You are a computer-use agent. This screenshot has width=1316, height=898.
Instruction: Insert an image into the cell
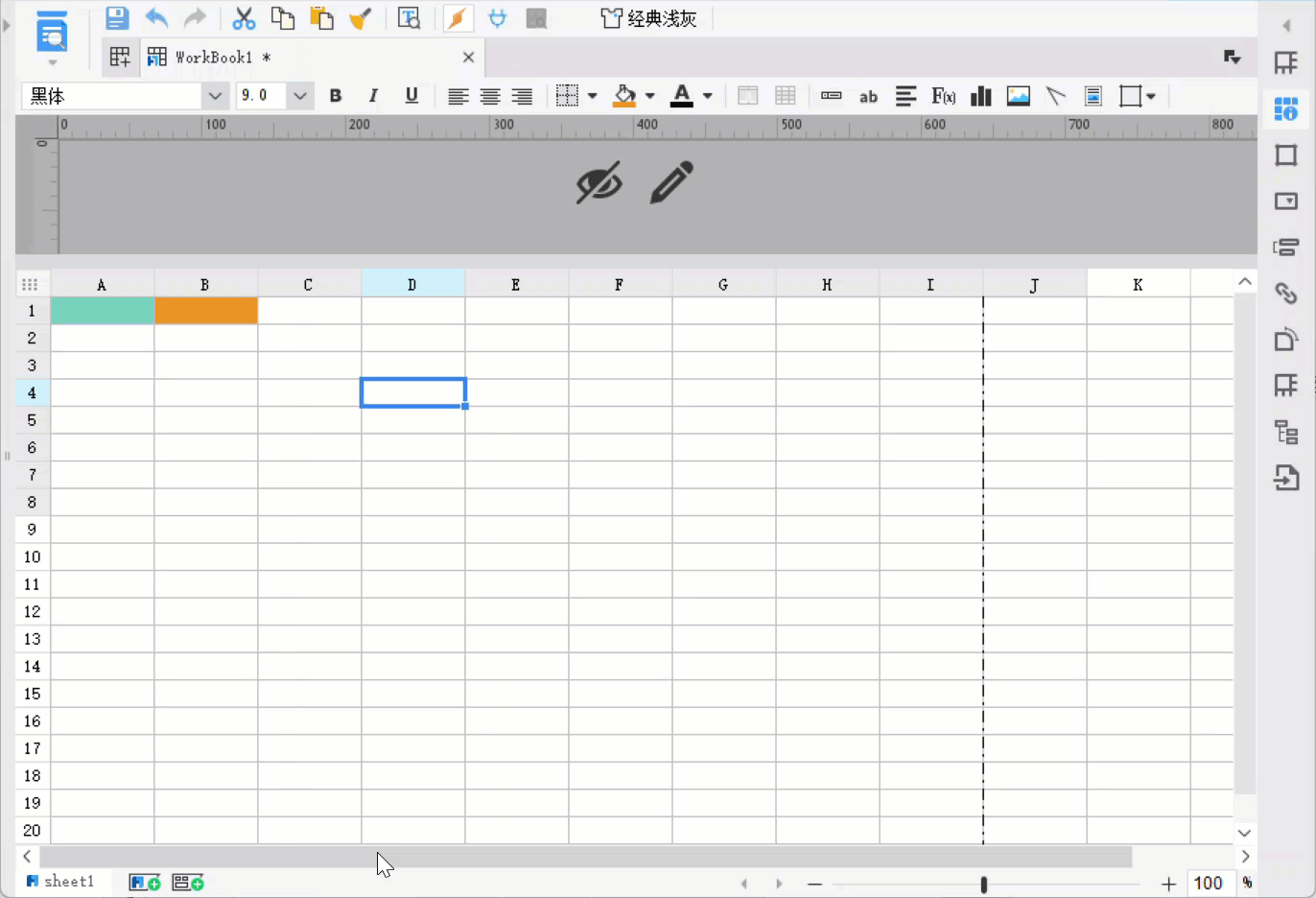coord(1019,96)
